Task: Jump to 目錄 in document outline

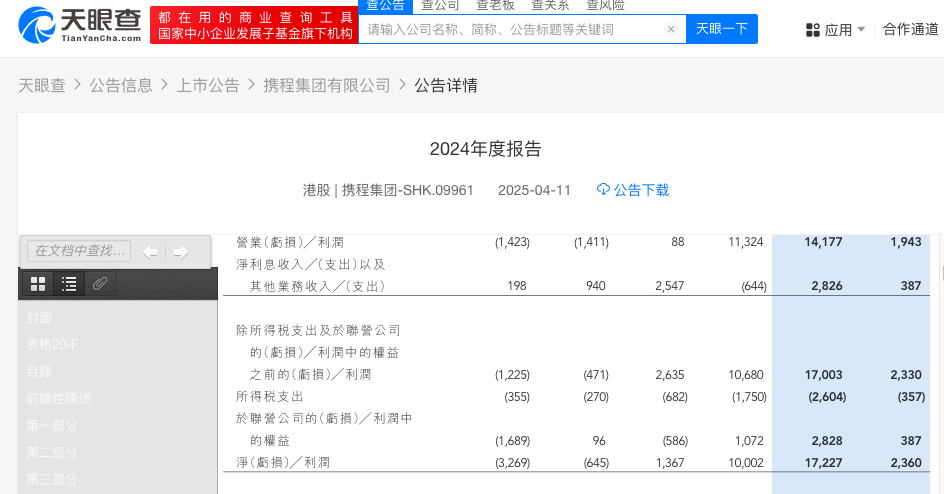Action: [39, 372]
